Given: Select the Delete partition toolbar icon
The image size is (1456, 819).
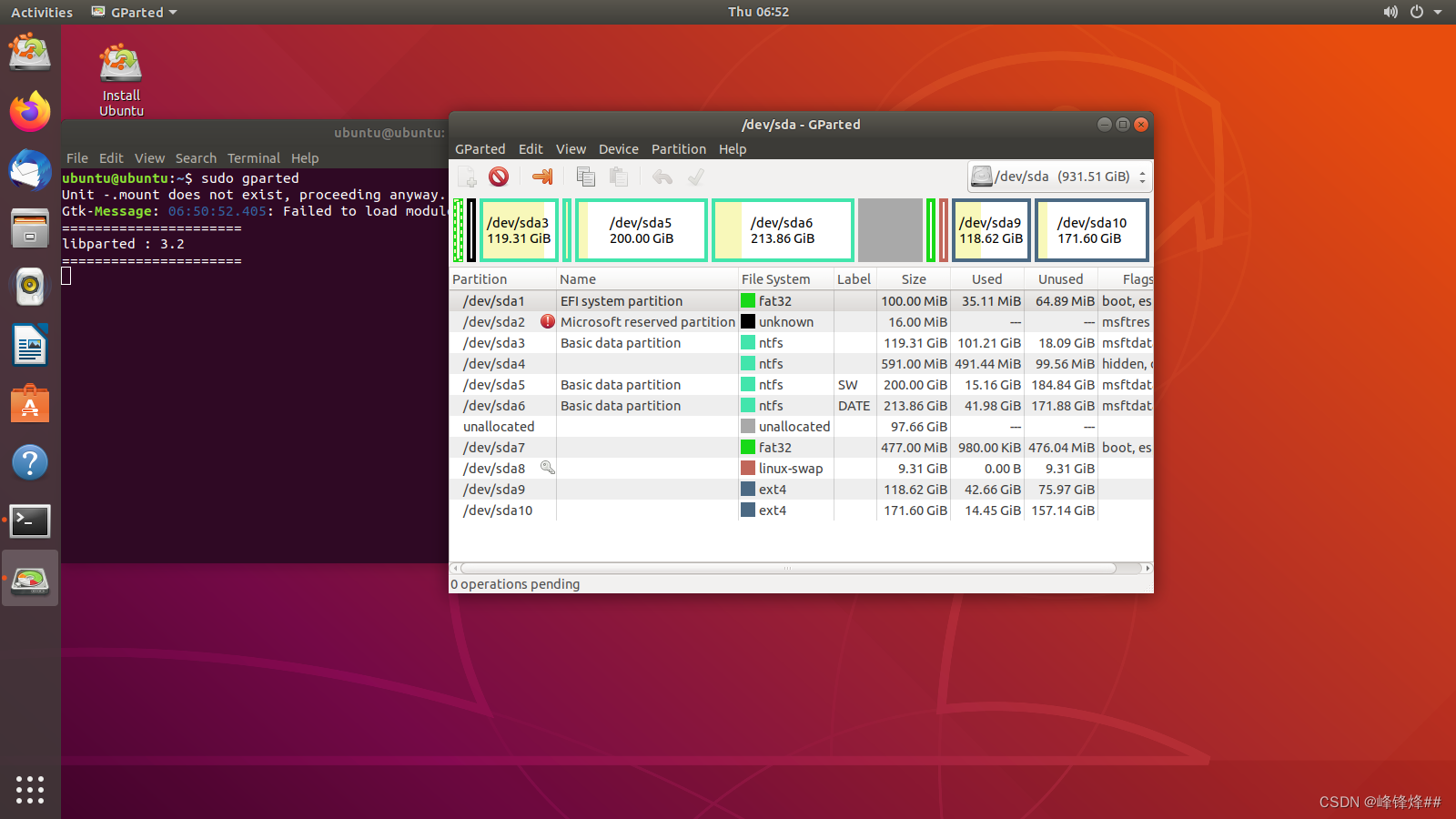Looking at the screenshot, I should (x=499, y=177).
